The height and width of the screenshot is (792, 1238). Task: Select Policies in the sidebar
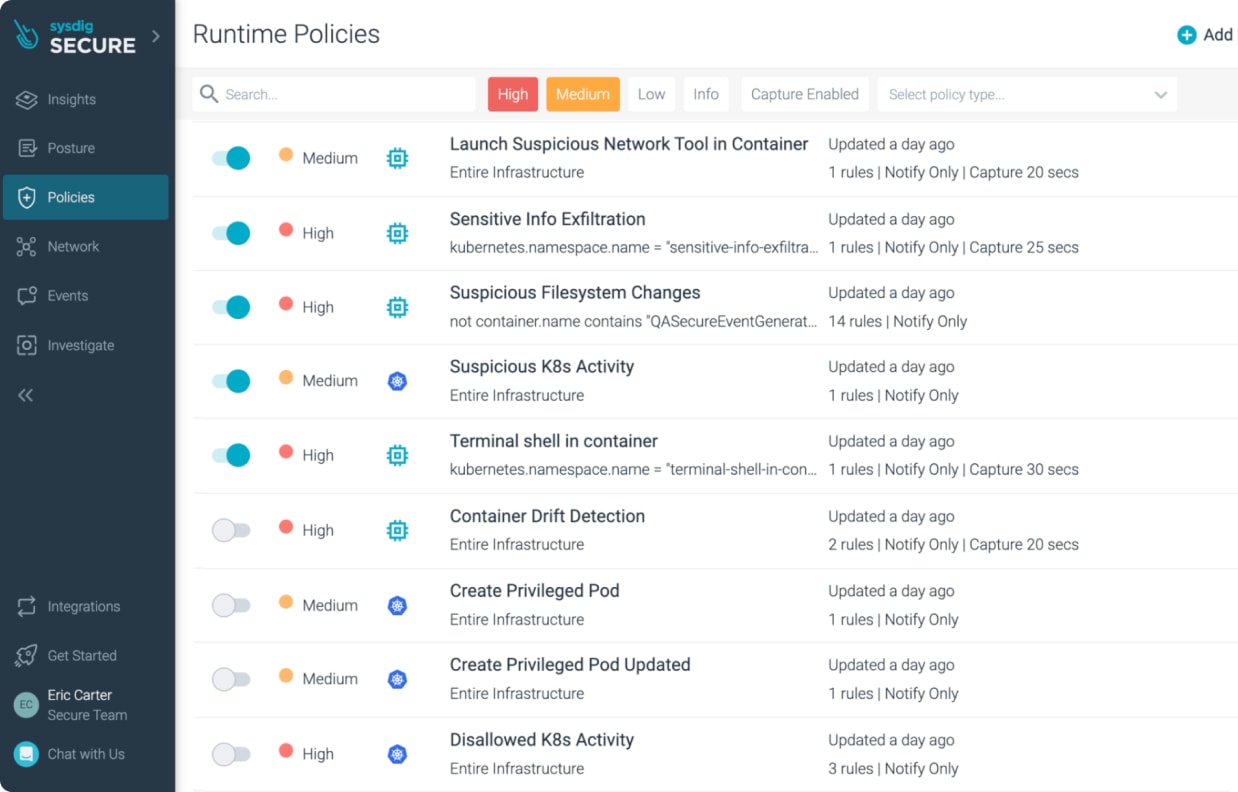[85, 197]
